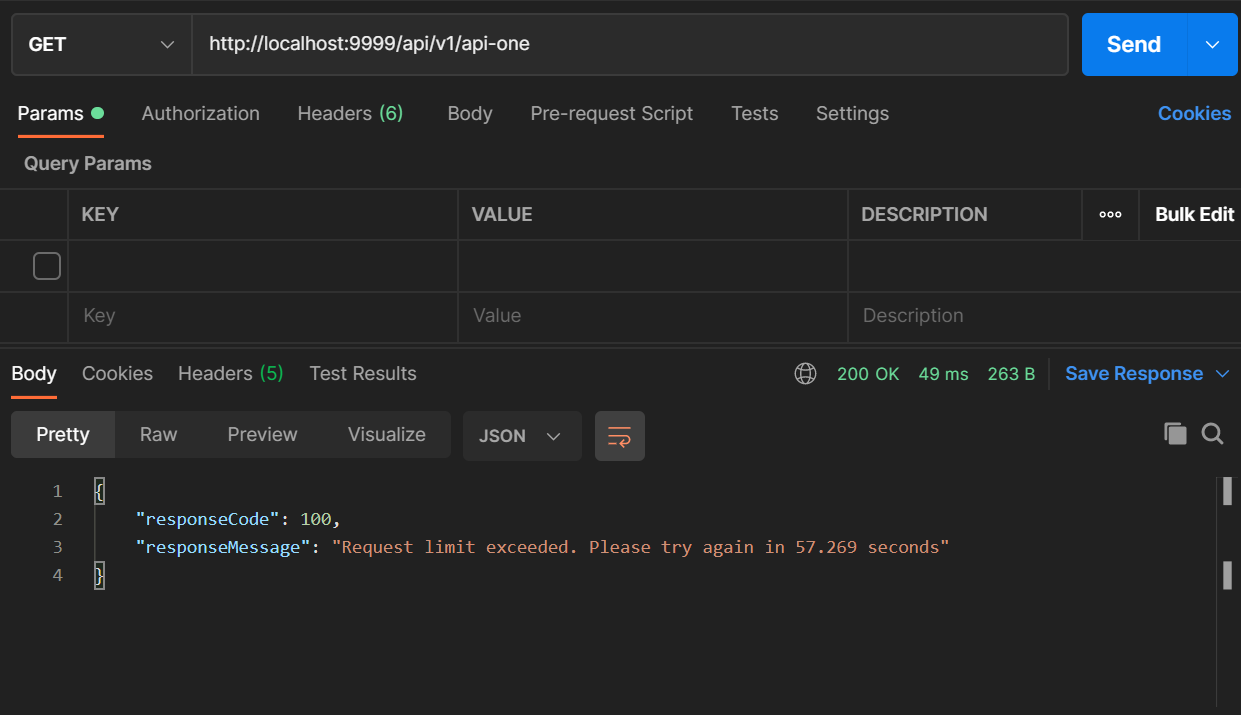This screenshot has width=1241, height=715.
Task: Open the Tests tab
Action: [754, 113]
